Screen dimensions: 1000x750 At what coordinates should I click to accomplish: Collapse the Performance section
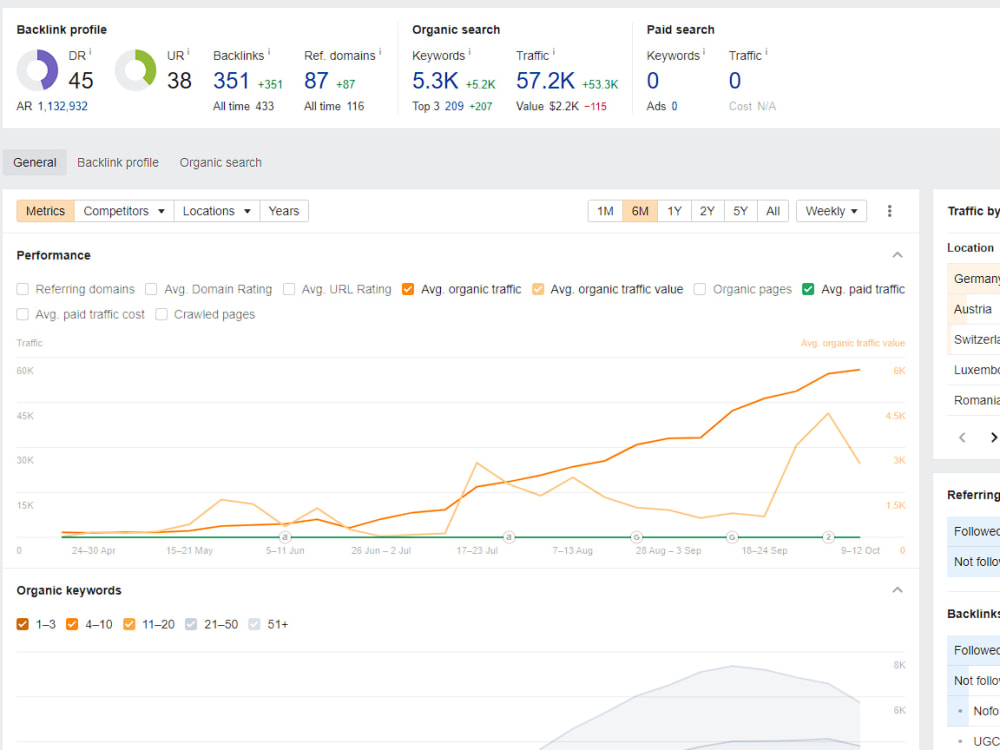(897, 255)
